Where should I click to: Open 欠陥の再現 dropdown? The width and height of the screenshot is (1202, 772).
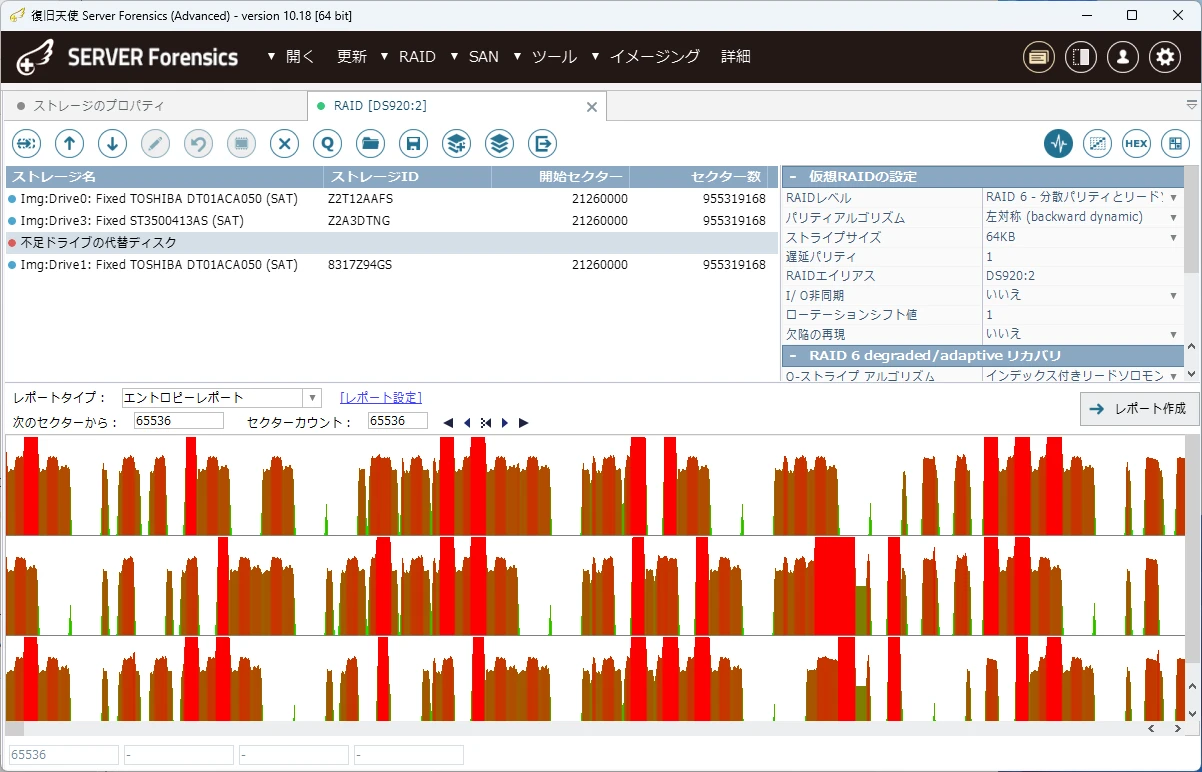(1174, 334)
